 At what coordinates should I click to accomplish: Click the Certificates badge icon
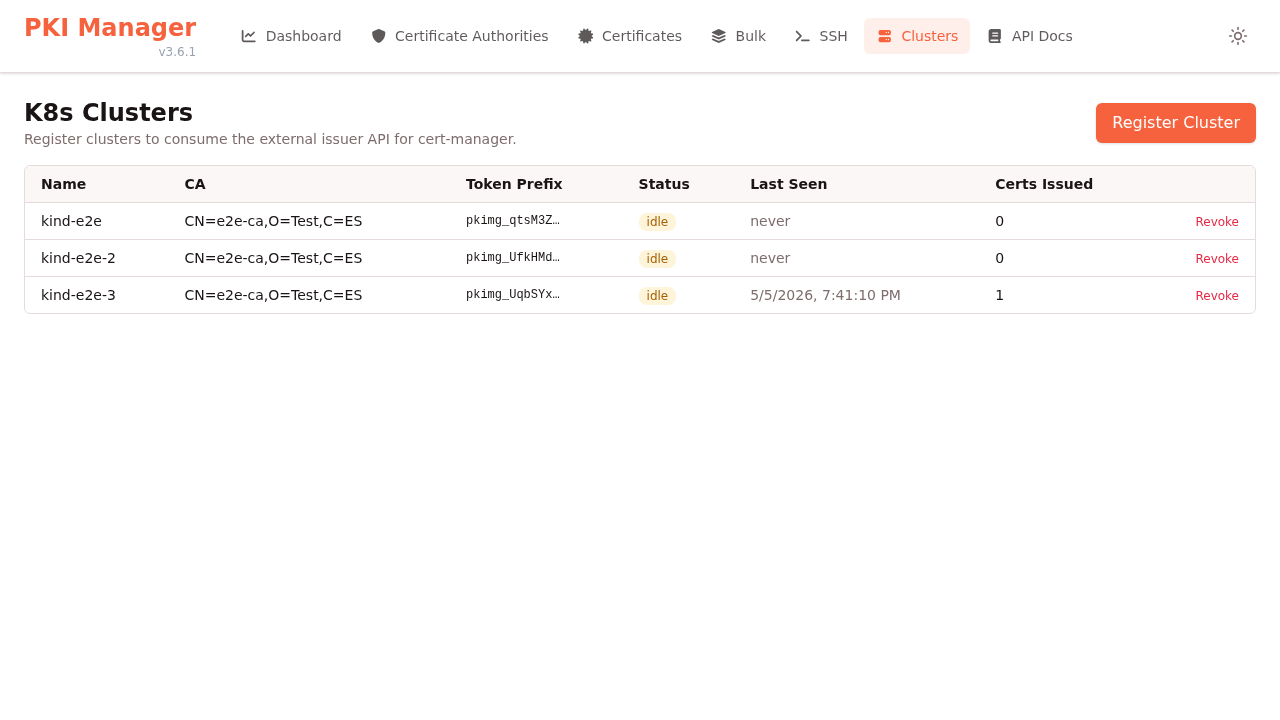click(585, 36)
